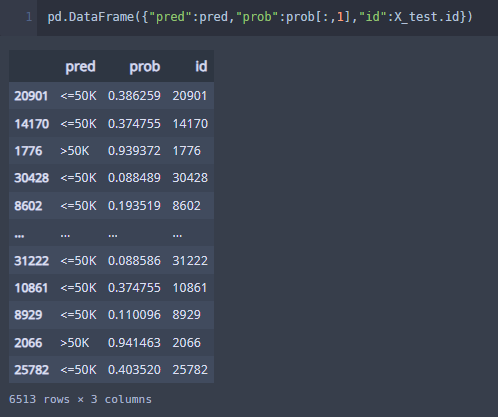The width and height of the screenshot is (498, 417).
Task: Click prob value 0.088586
Action: pyautogui.click(x=134, y=261)
